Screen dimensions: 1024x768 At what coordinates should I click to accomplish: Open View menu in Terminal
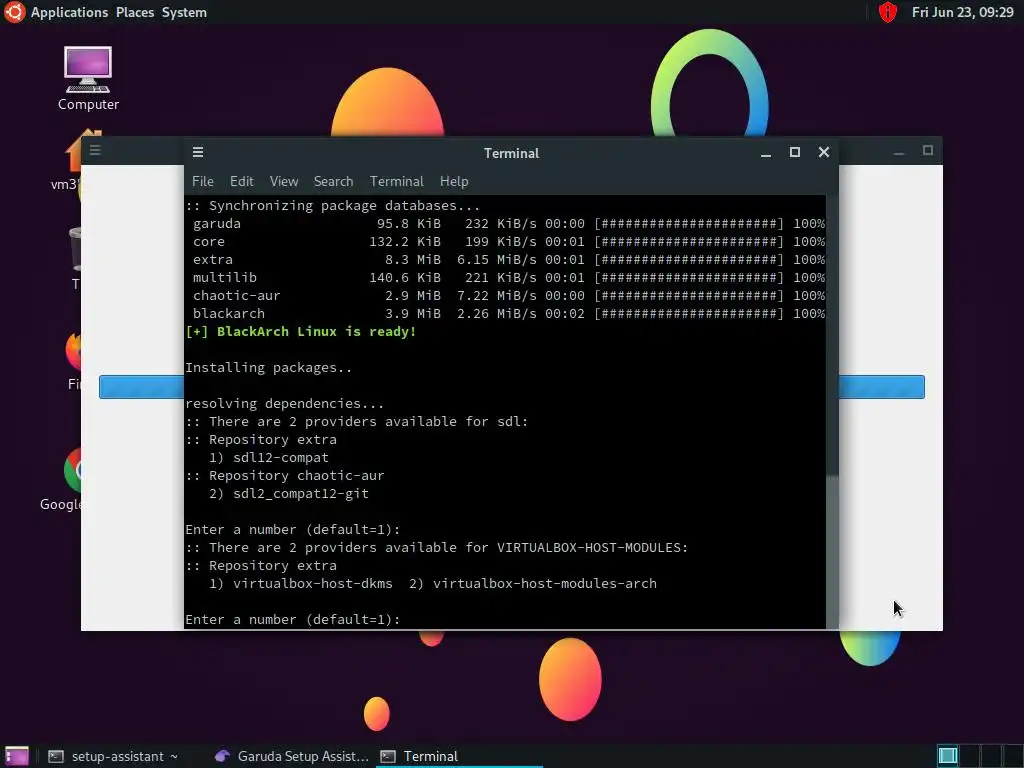[x=284, y=182]
